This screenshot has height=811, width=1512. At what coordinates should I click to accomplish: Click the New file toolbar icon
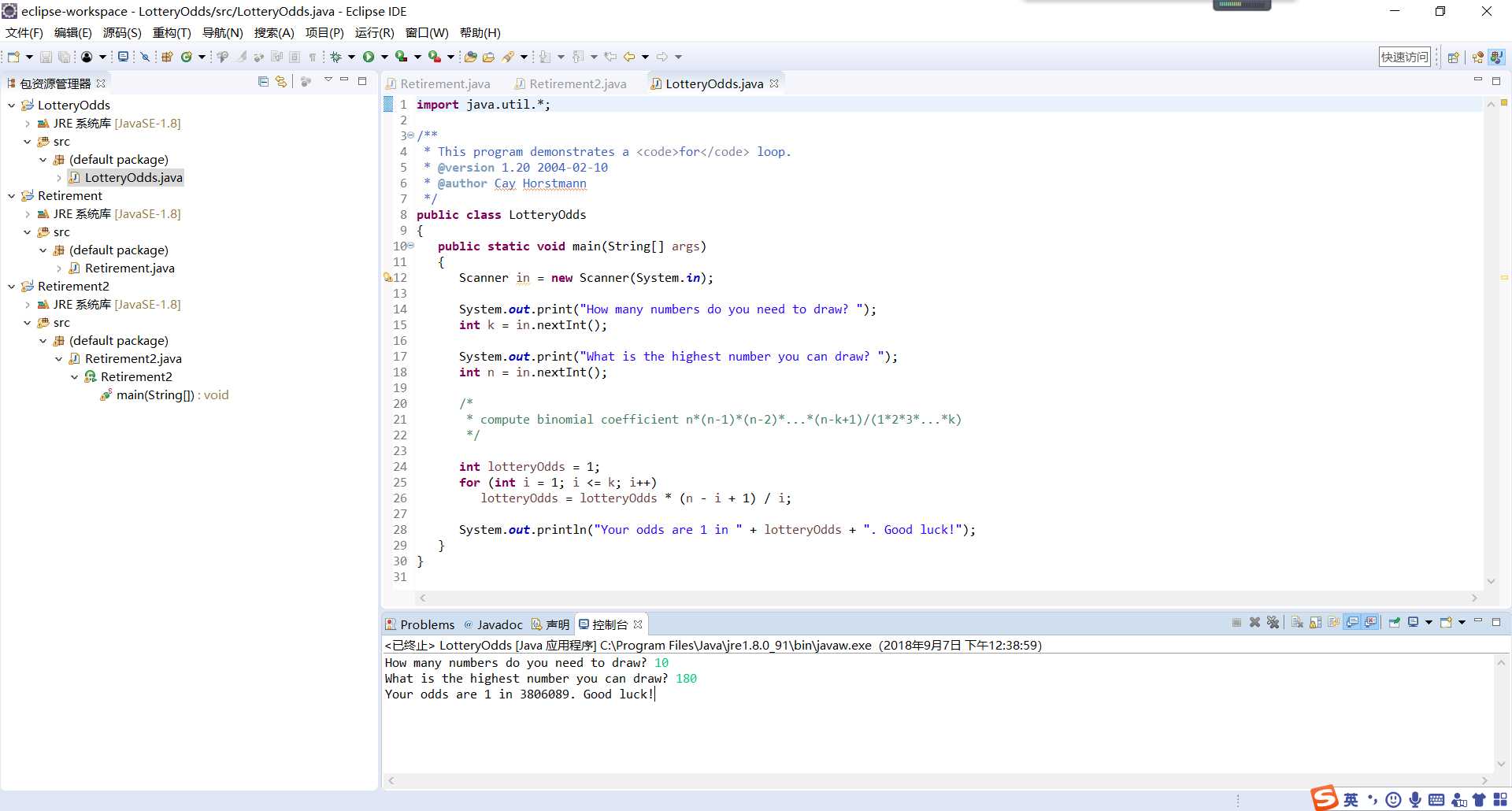click(x=13, y=57)
